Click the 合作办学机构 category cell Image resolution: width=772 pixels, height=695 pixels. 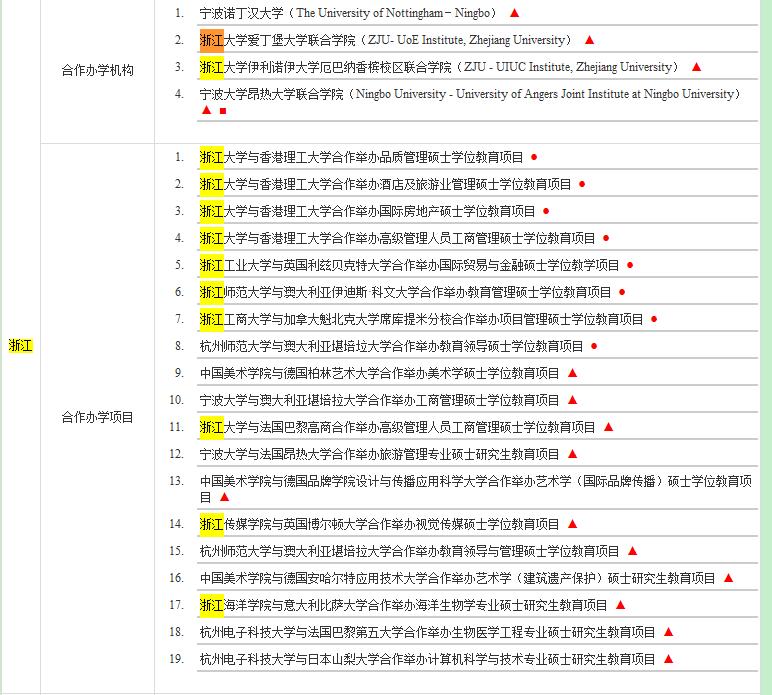[97, 71]
